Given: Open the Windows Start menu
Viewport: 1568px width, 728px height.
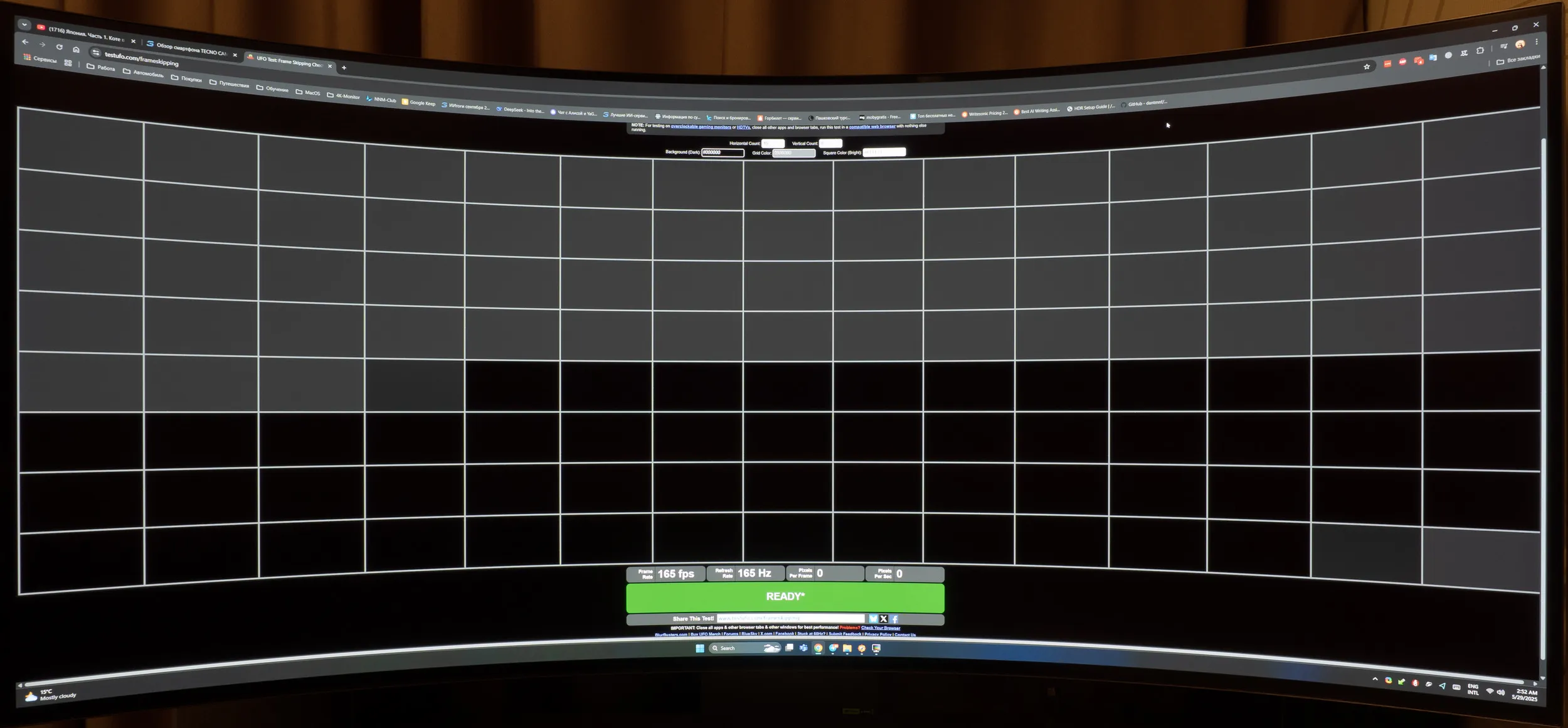Looking at the screenshot, I should click(x=700, y=648).
